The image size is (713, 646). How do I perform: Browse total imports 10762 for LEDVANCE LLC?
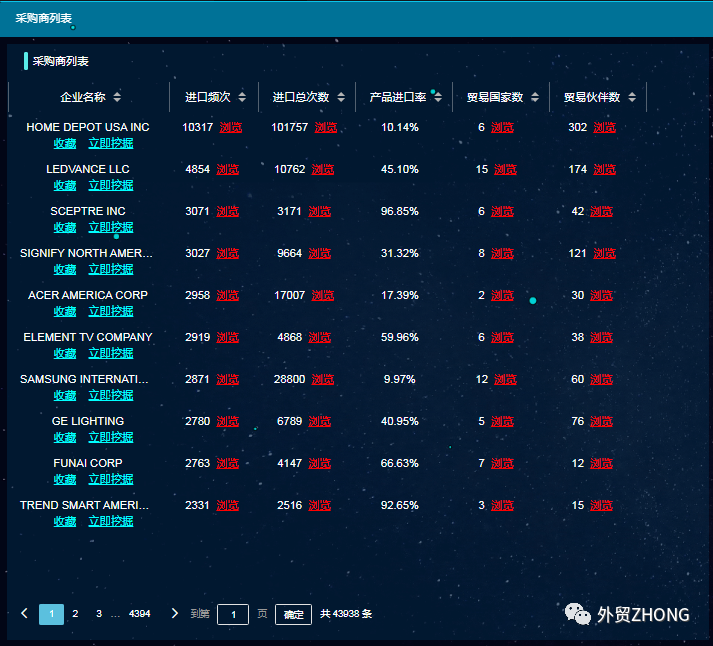(x=323, y=170)
